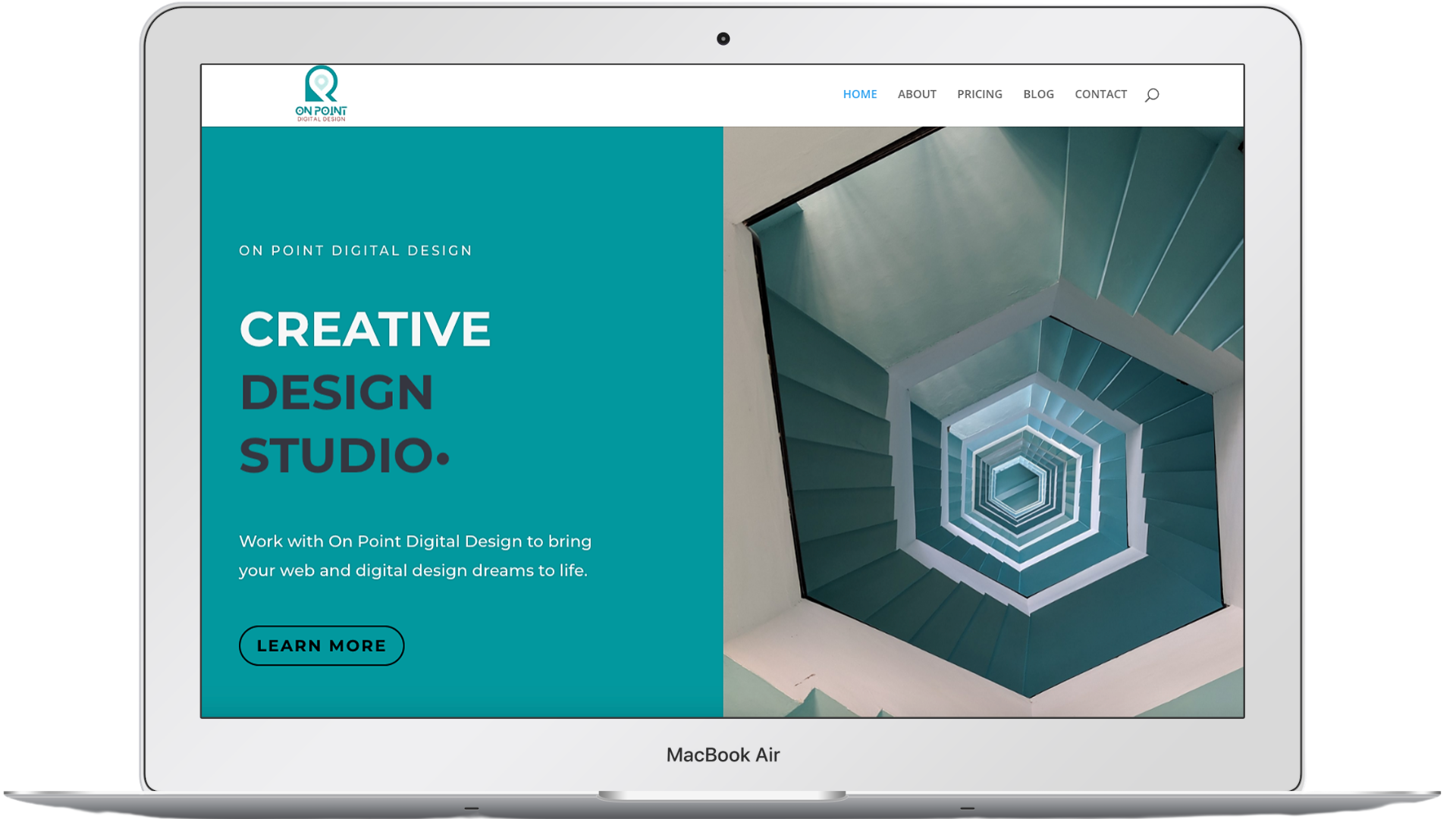Click the ON POINT DIGITAL DESIGN subtitle
The image size is (1456, 819).
click(355, 251)
